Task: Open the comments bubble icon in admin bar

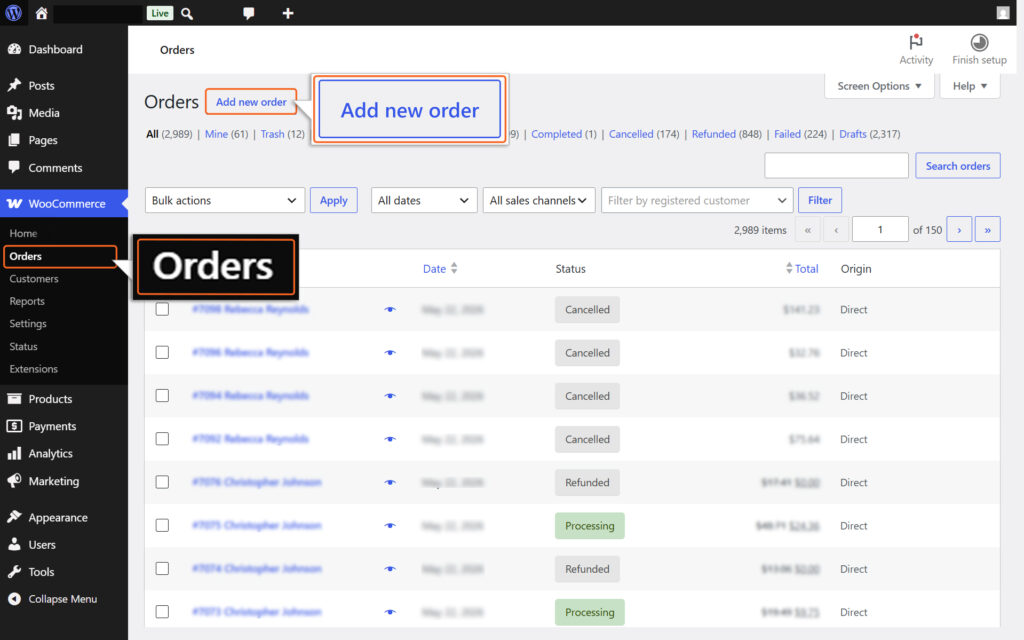Action: click(248, 13)
